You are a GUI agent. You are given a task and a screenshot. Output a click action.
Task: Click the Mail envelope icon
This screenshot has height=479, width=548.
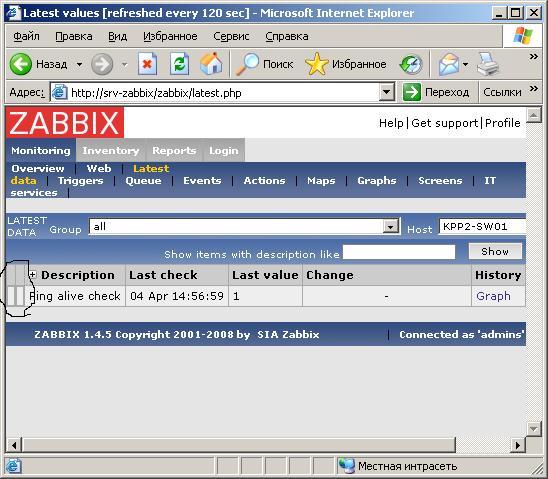(449, 64)
